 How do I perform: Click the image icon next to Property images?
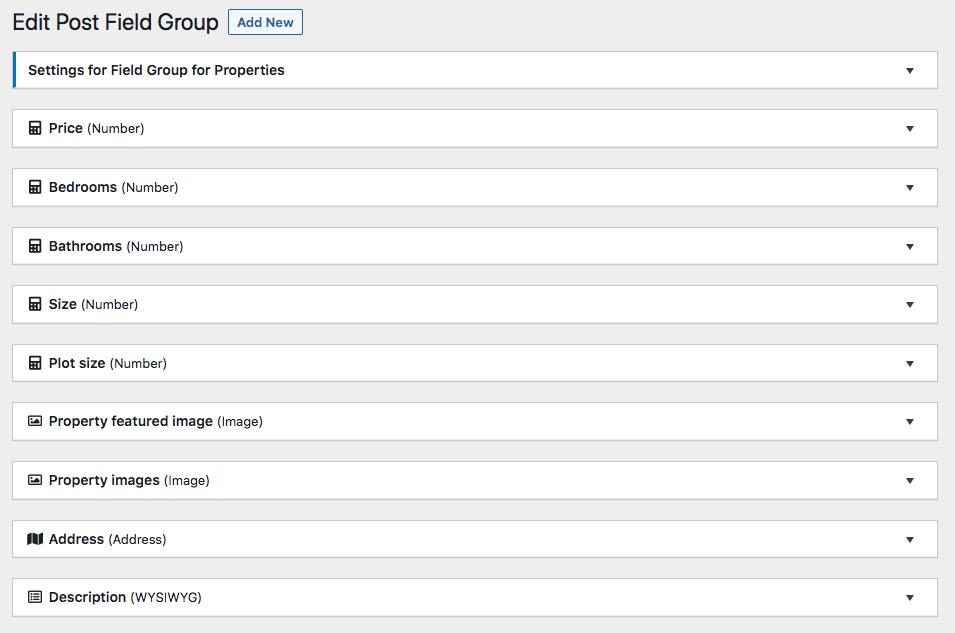coord(35,480)
